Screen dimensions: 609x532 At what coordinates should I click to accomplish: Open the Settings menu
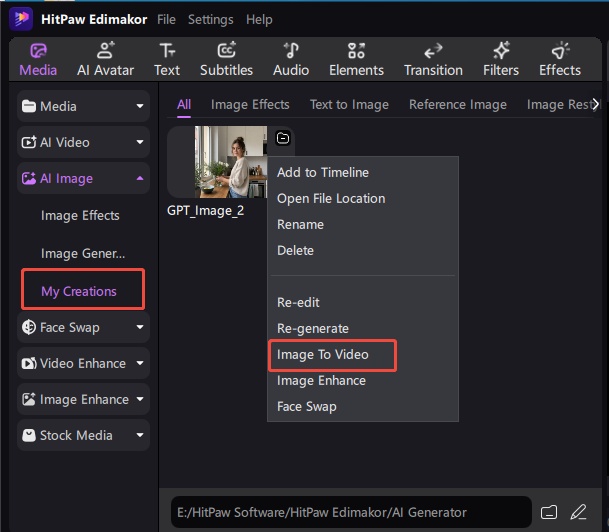point(211,19)
